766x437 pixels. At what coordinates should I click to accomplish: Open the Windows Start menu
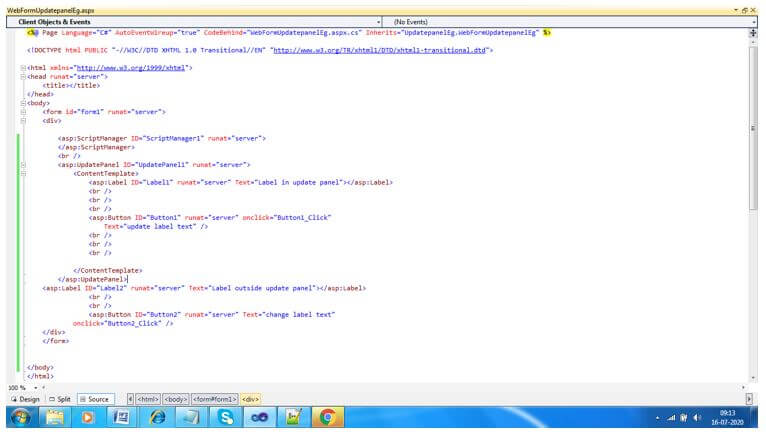(x=21, y=417)
